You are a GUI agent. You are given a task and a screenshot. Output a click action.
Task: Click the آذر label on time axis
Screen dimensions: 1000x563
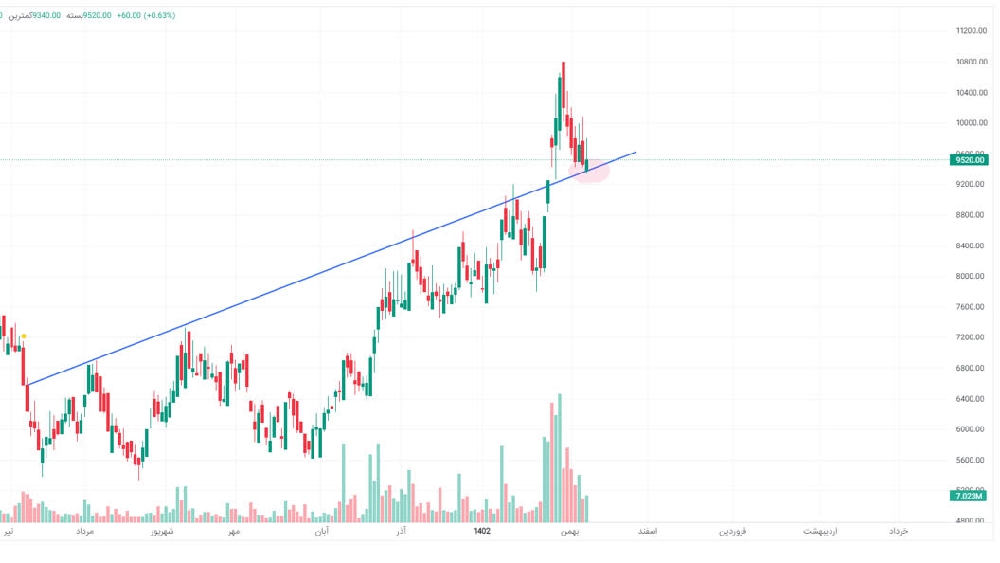pos(401,531)
